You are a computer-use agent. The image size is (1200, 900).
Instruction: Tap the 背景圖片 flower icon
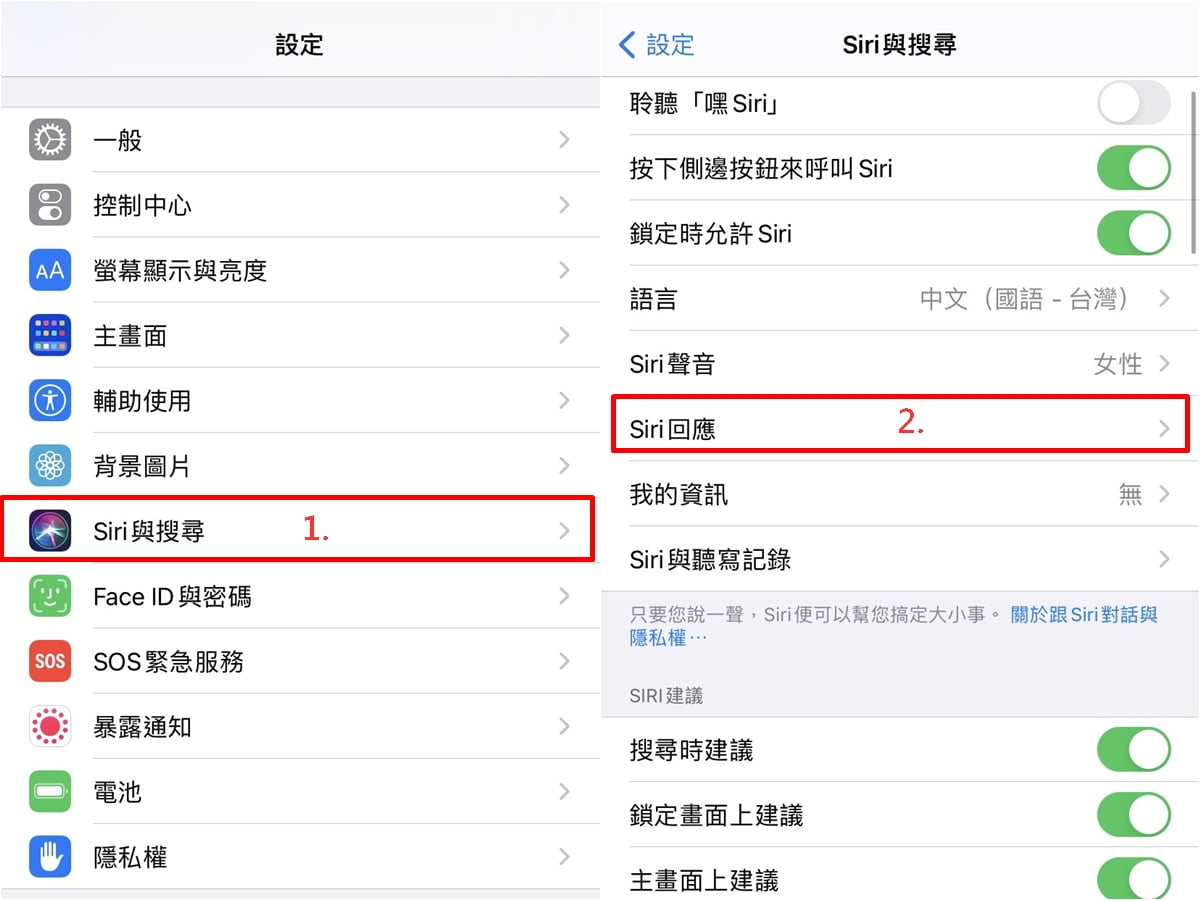(x=50, y=466)
